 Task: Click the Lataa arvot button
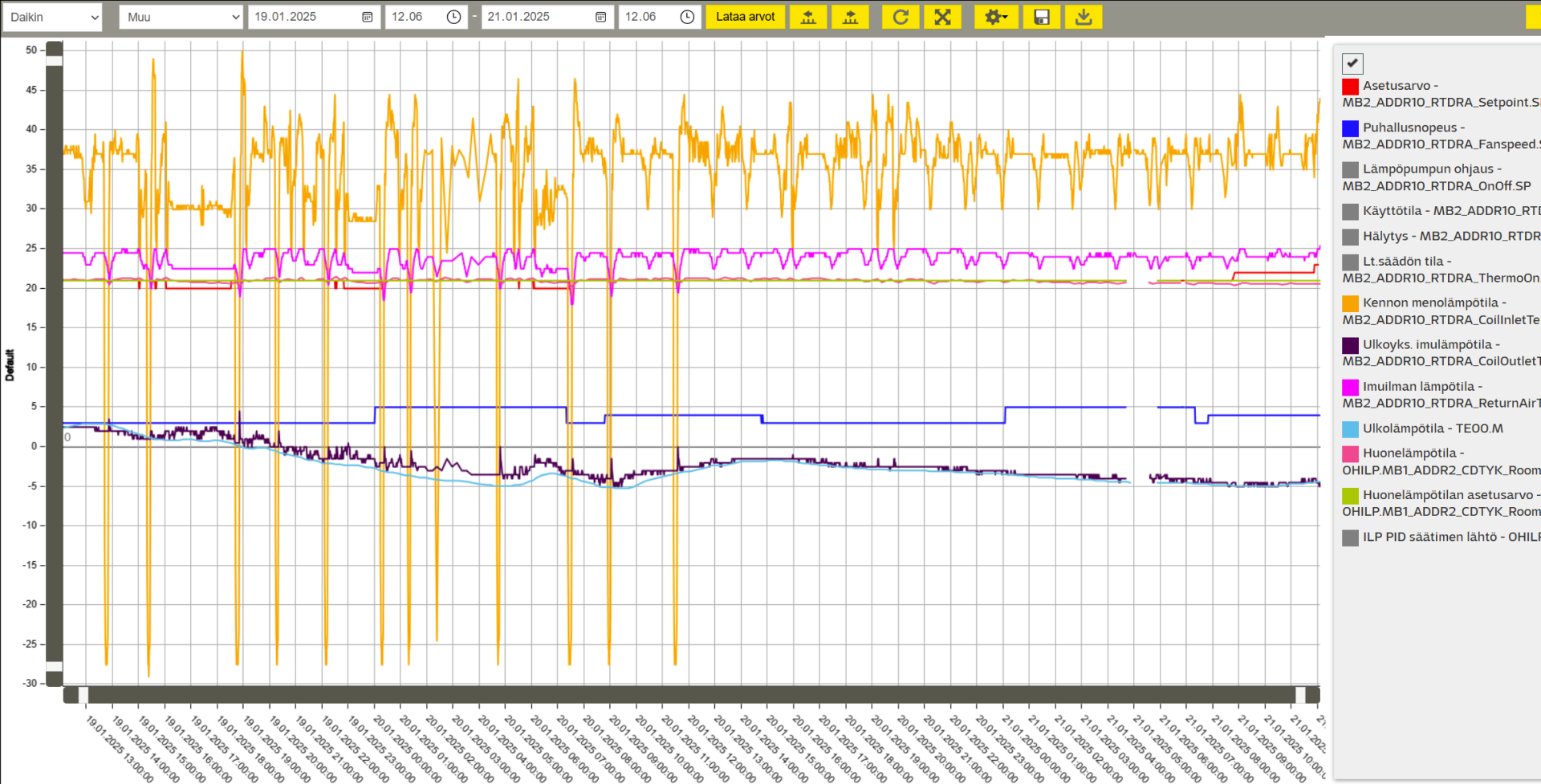[745, 17]
